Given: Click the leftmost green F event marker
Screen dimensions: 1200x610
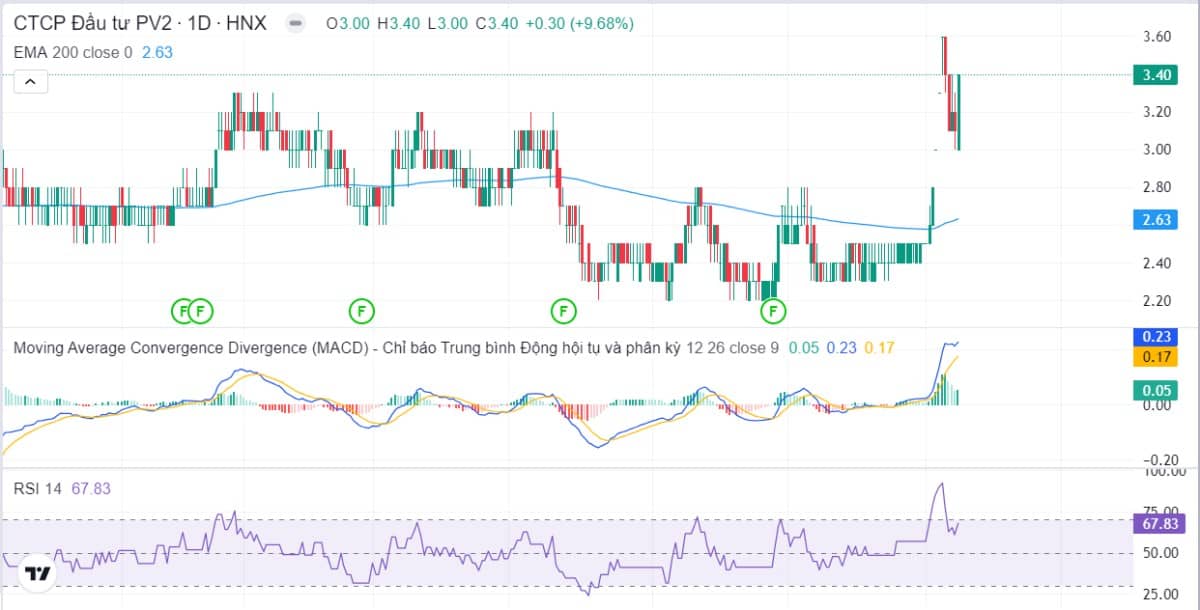Looking at the screenshot, I should 182,311.
